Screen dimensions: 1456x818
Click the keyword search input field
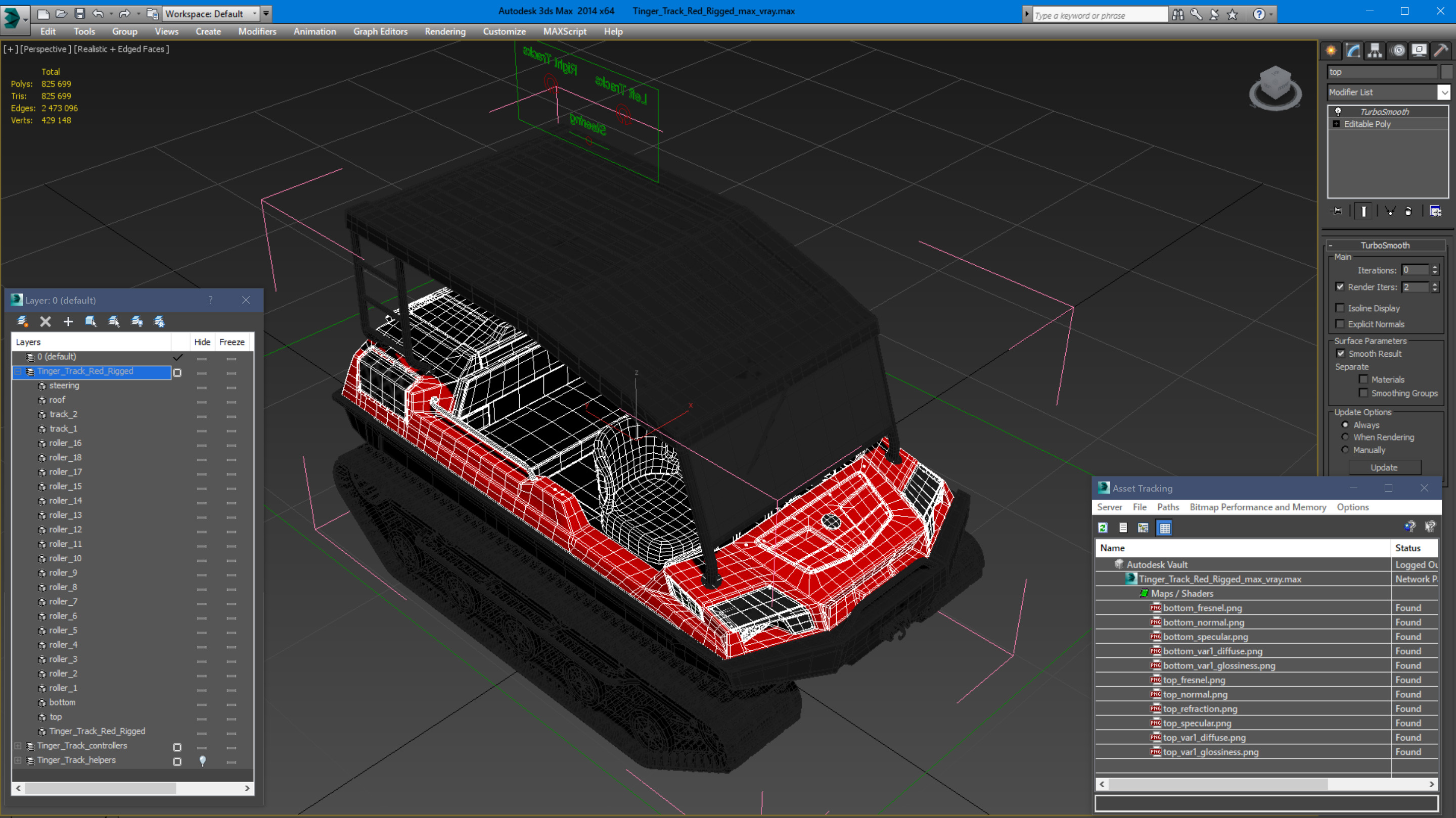[x=1098, y=15]
